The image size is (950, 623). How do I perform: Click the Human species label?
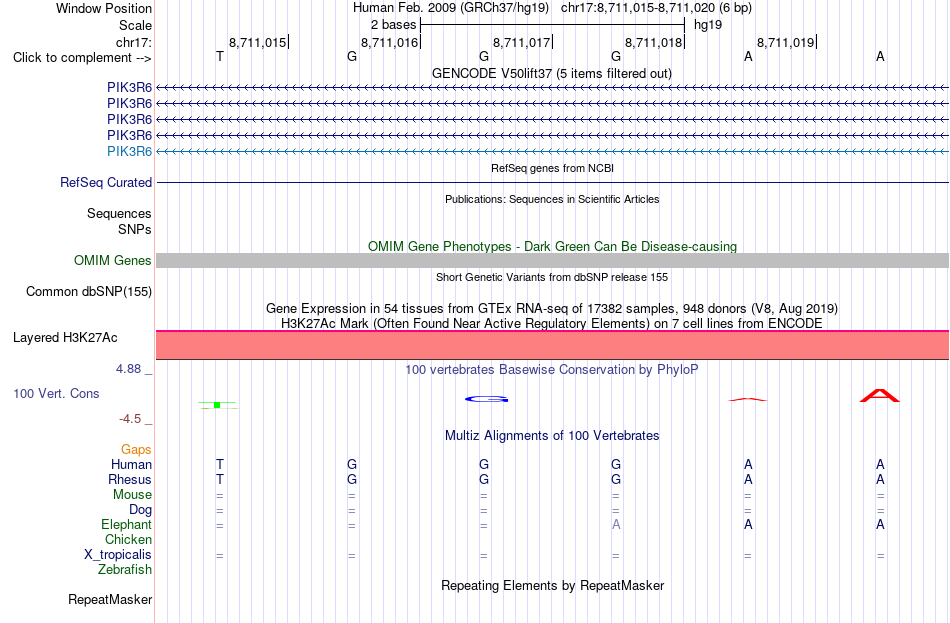pos(131,465)
